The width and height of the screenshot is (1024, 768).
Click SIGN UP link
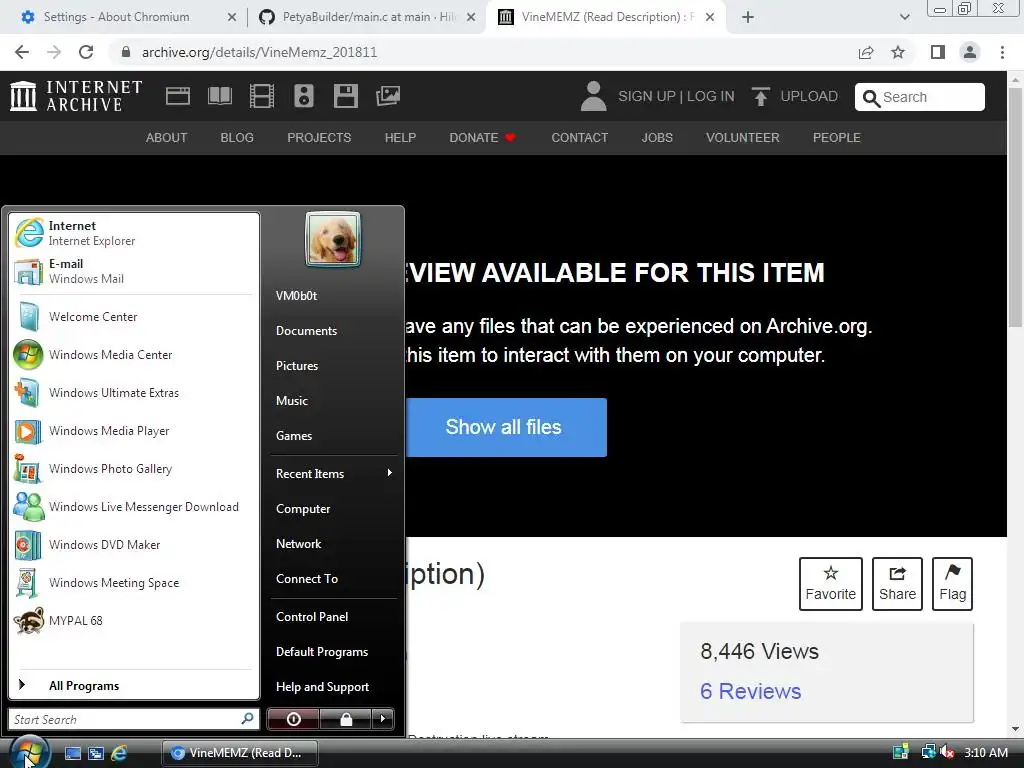pos(647,96)
